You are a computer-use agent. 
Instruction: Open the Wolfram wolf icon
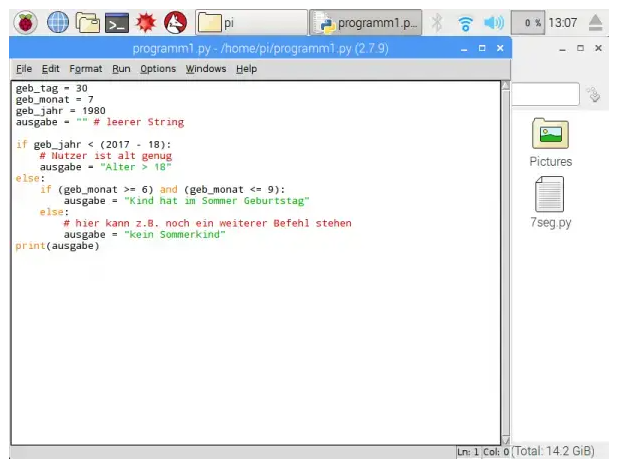coord(175,23)
